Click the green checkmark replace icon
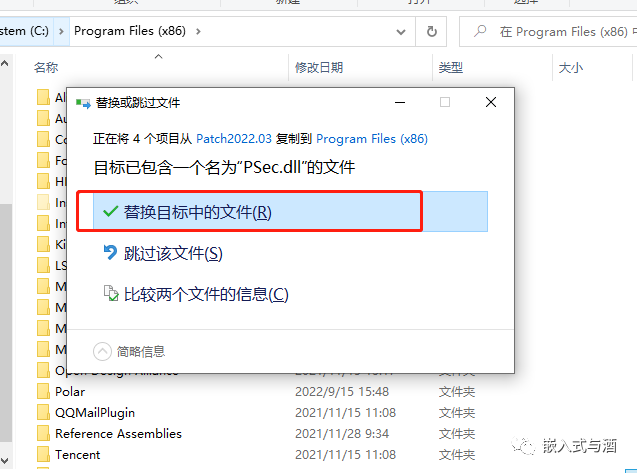 (x=110, y=212)
